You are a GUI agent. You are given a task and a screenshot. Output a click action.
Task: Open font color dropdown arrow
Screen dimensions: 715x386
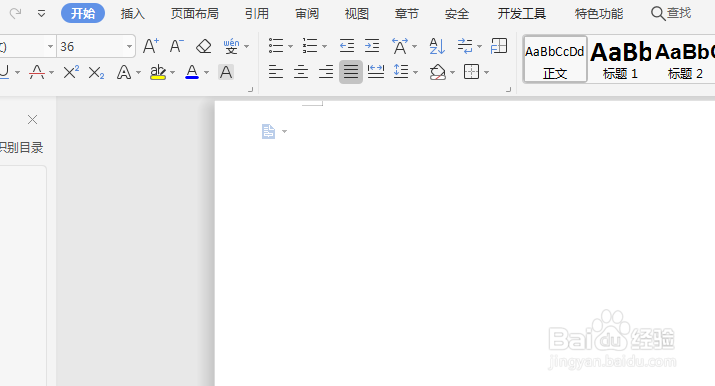click(207, 72)
